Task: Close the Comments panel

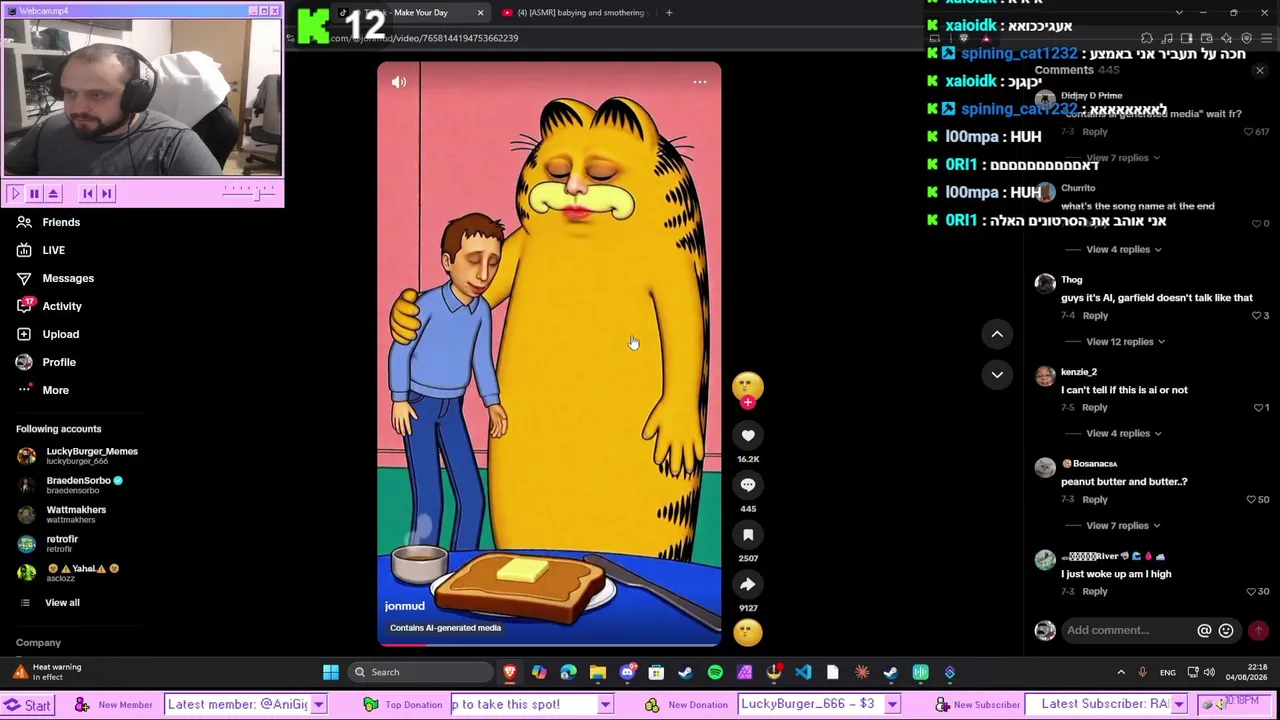Action: (x=1260, y=70)
